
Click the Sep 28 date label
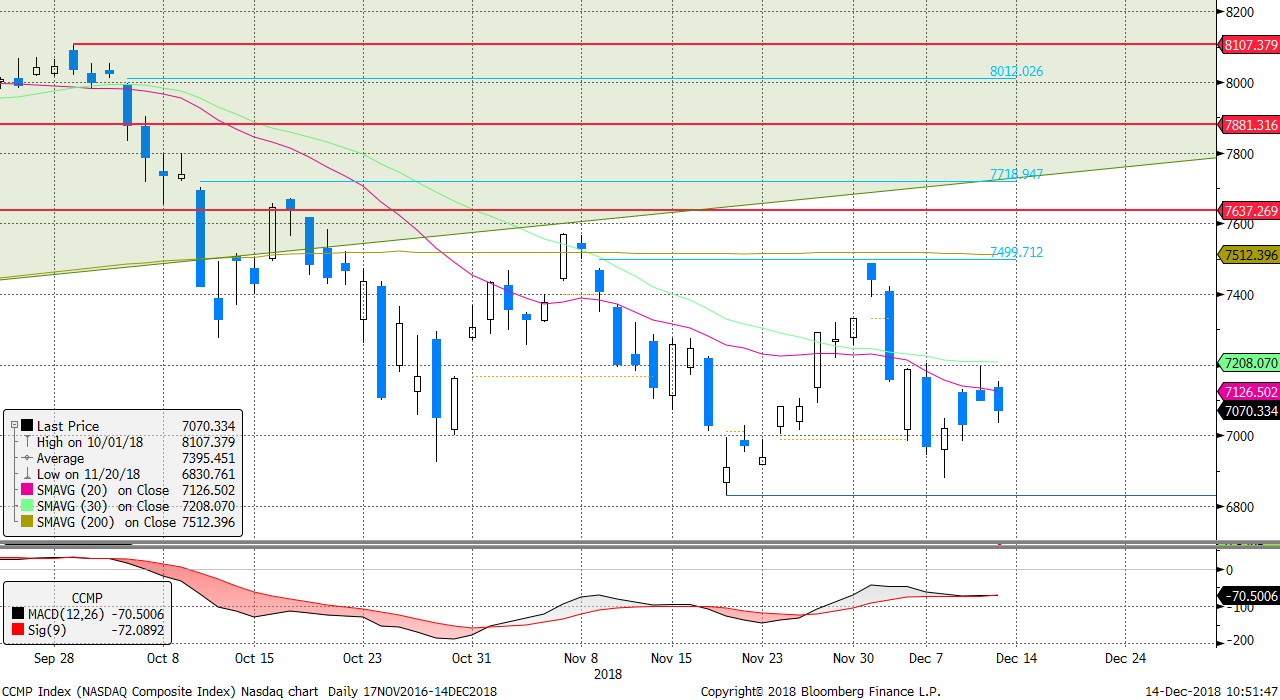click(52, 658)
